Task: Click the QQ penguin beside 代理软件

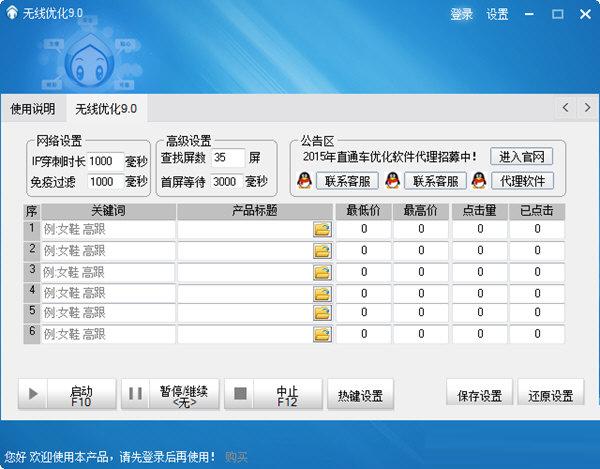Action: (x=479, y=181)
